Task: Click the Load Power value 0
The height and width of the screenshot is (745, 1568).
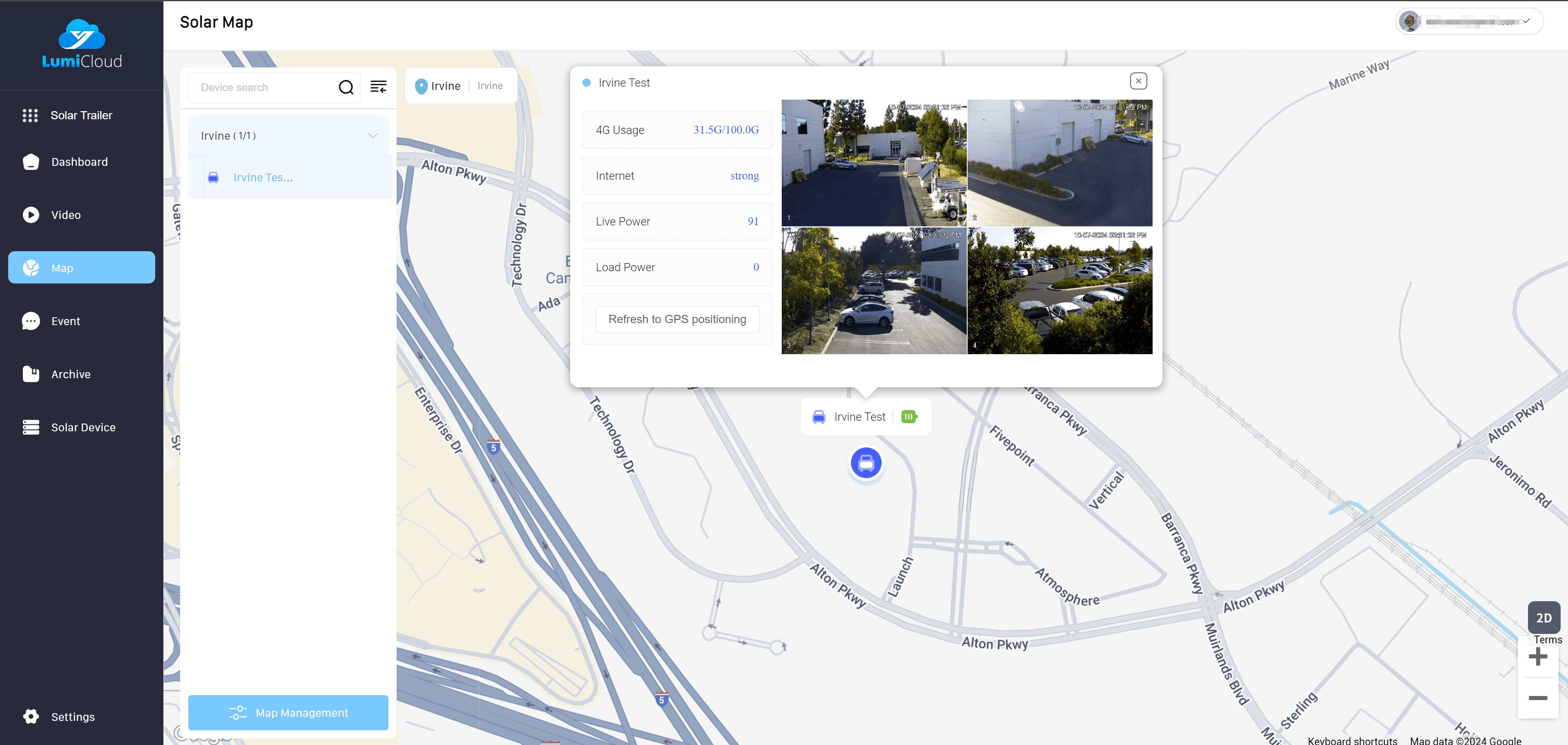Action: [x=756, y=267]
